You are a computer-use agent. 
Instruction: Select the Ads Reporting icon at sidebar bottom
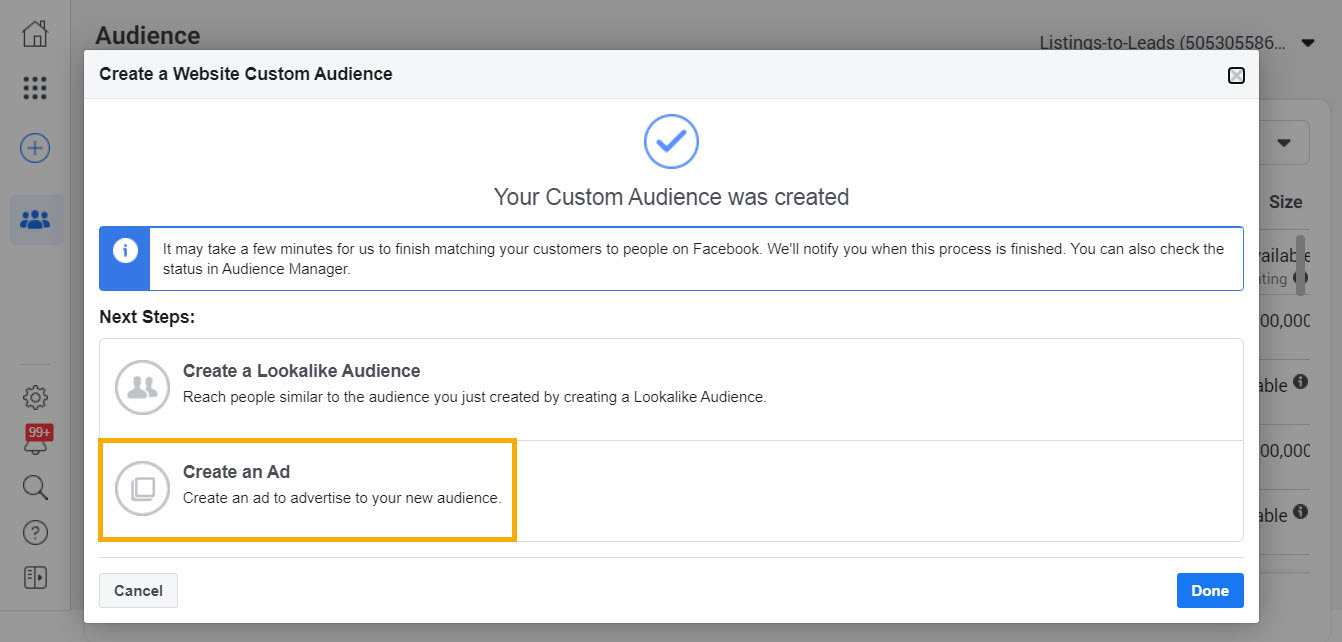click(x=35, y=577)
